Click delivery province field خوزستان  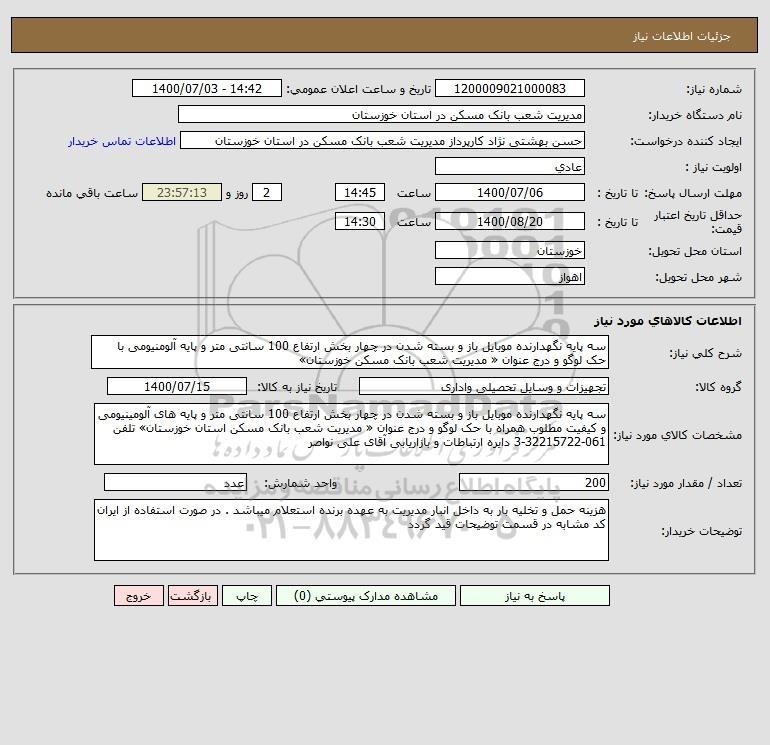[510, 250]
